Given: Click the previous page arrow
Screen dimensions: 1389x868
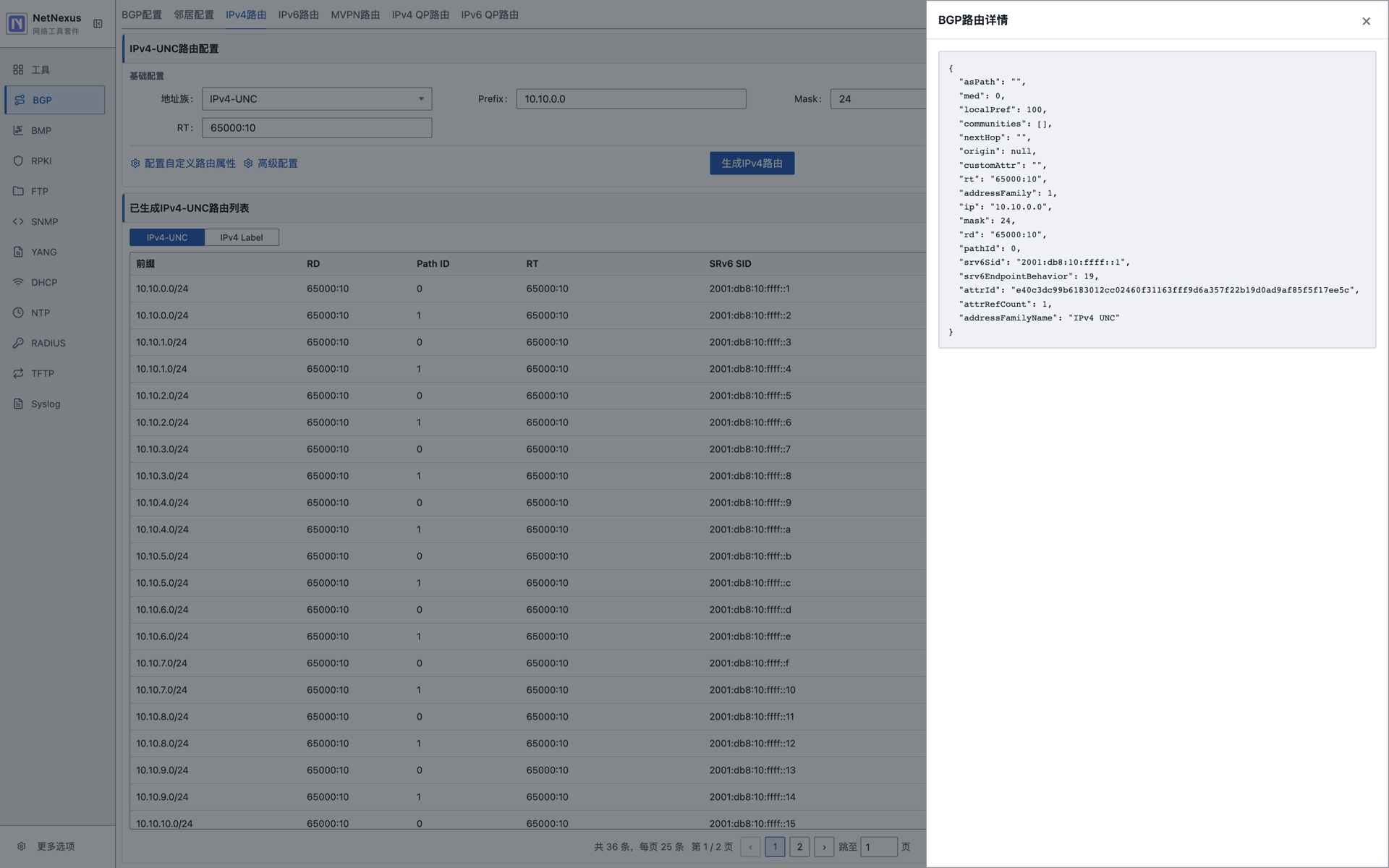Looking at the screenshot, I should (x=750, y=847).
